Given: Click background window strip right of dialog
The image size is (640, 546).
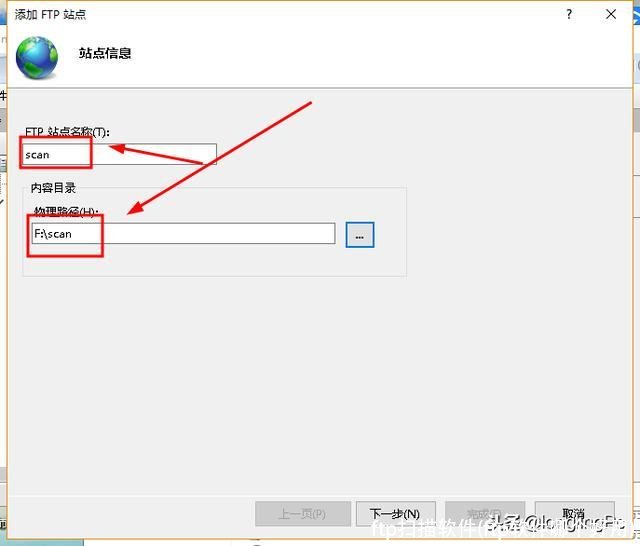Looking at the screenshot, I should tap(635, 300).
